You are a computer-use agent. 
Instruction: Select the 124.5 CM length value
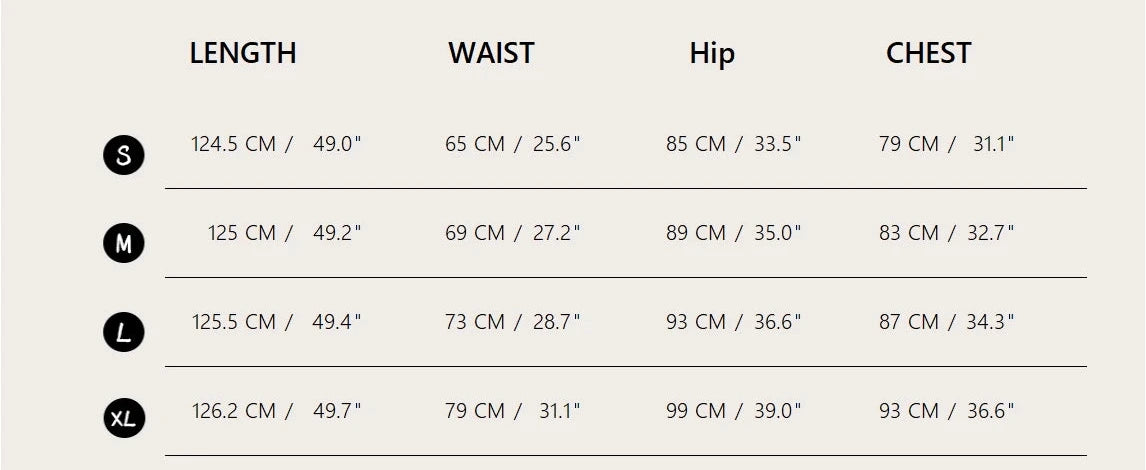(233, 144)
